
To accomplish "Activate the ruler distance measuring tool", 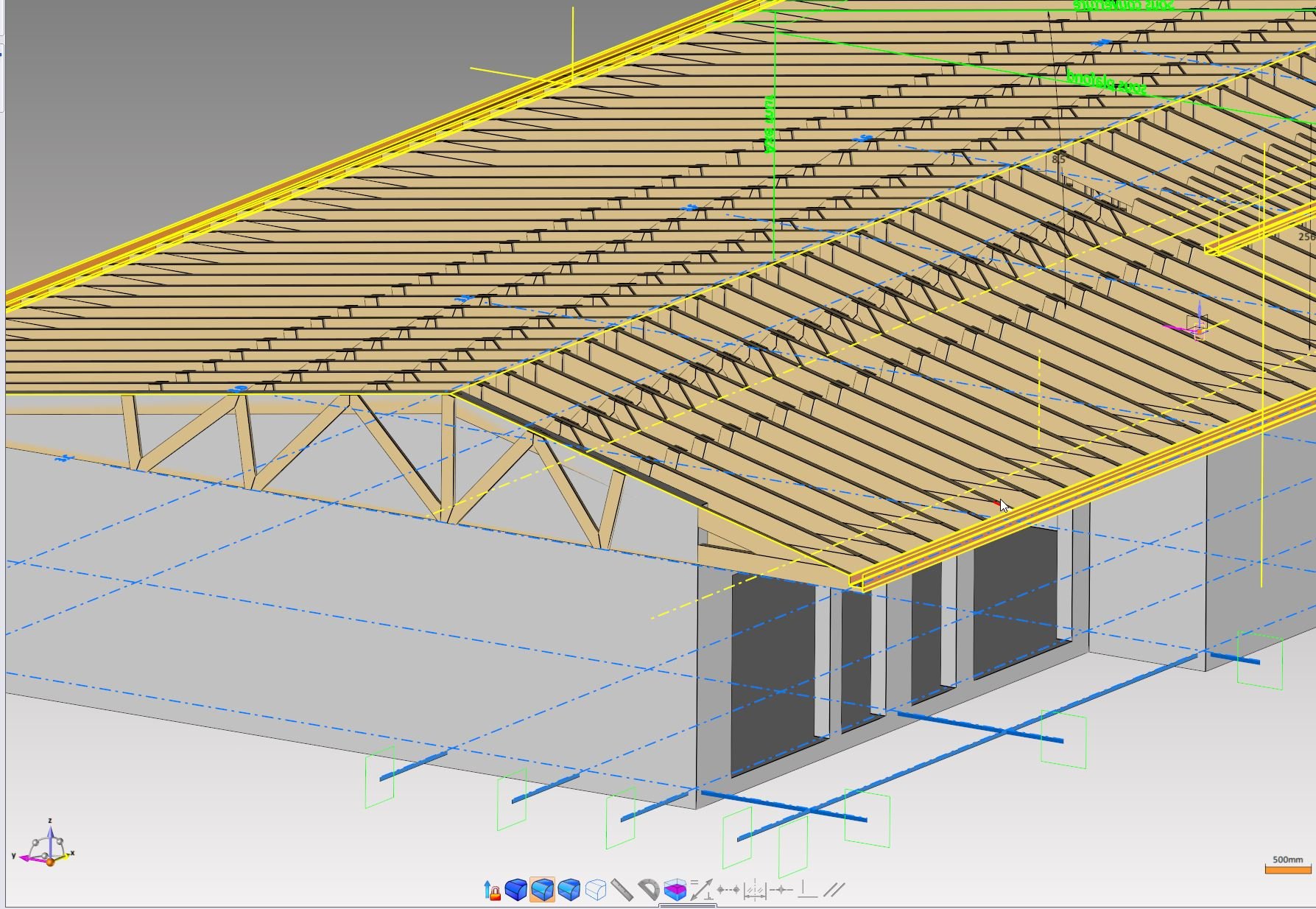I will point(622,890).
